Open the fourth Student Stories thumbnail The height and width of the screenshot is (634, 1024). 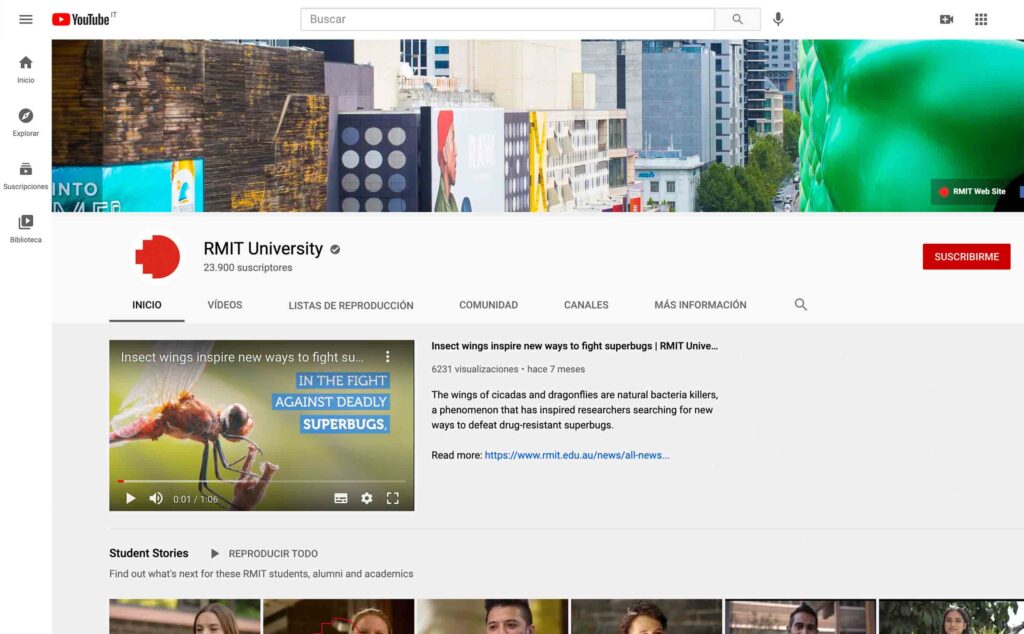tap(647, 616)
